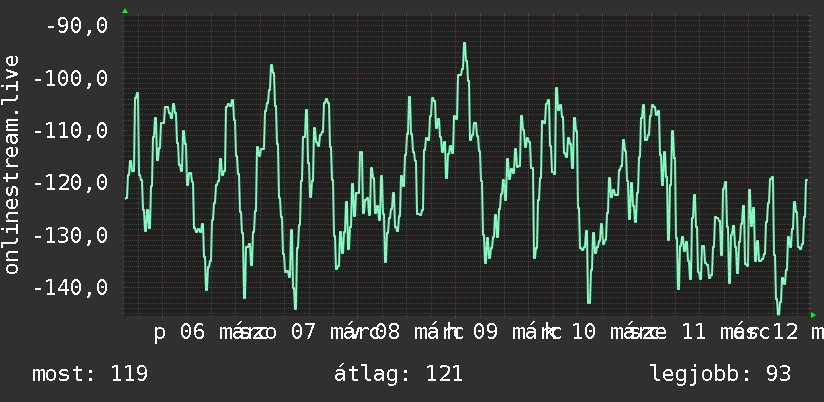Click the -90,0 y-axis label
The width and height of the screenshot is (824, 402).
(77, 26)
